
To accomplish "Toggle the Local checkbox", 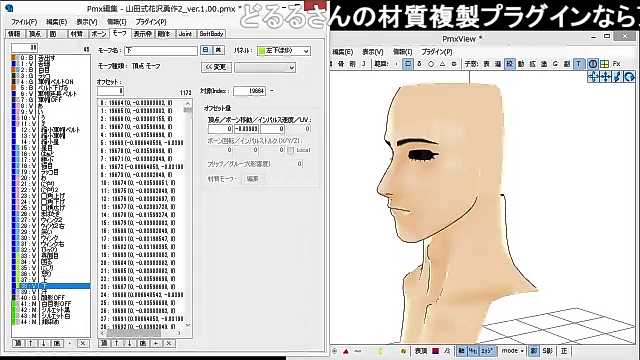I will [x=291, y=150].
